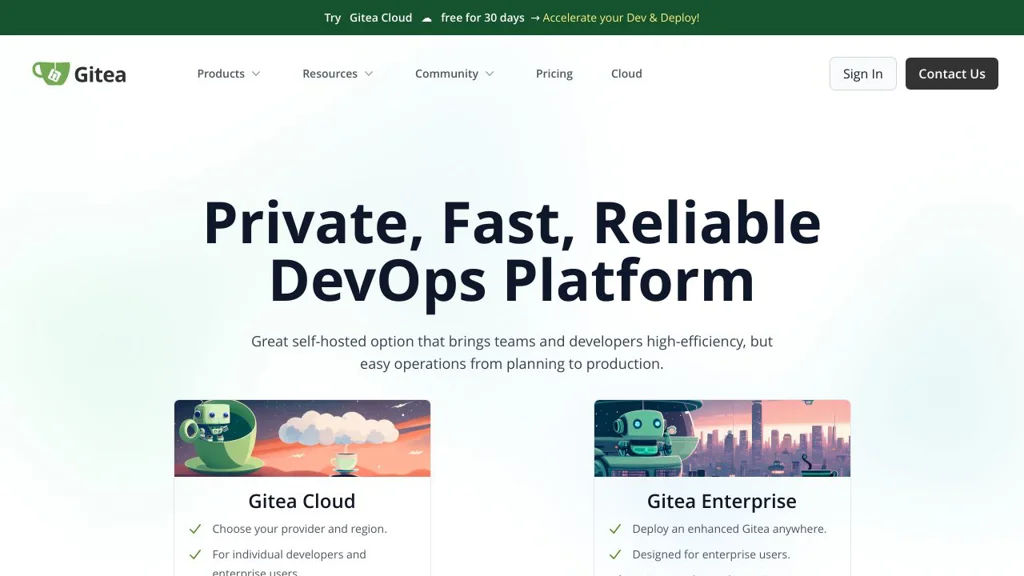This screenshot has width=1024, height=576.
Task: Click the Gitea teacup logo icon
Action: (x=51, y=73)
